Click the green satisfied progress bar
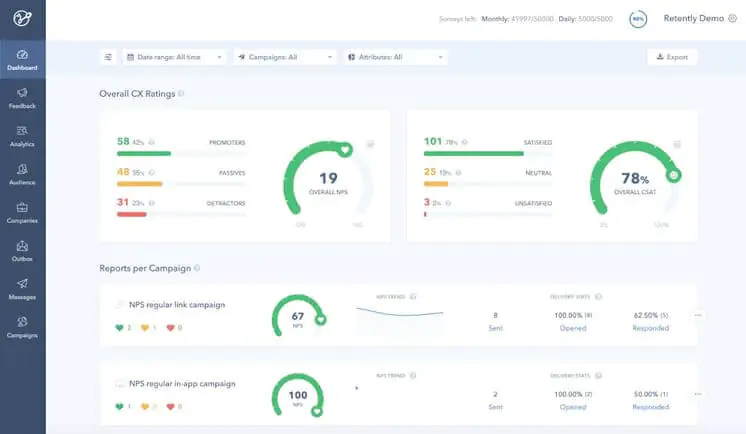This screenshot has height=434, width=746. pyautogui.click(x=473, y=153)
